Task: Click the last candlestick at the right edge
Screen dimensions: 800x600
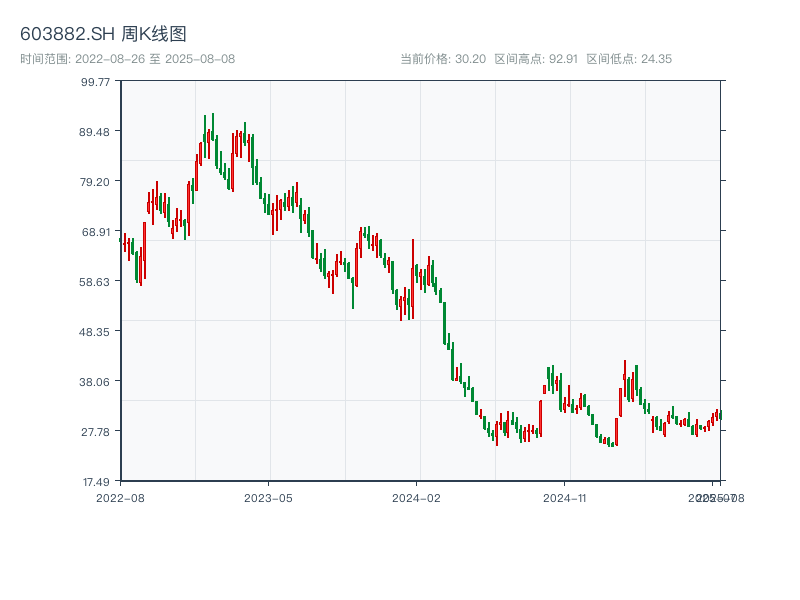Action: pyautogui.click(x=719, y=415)
